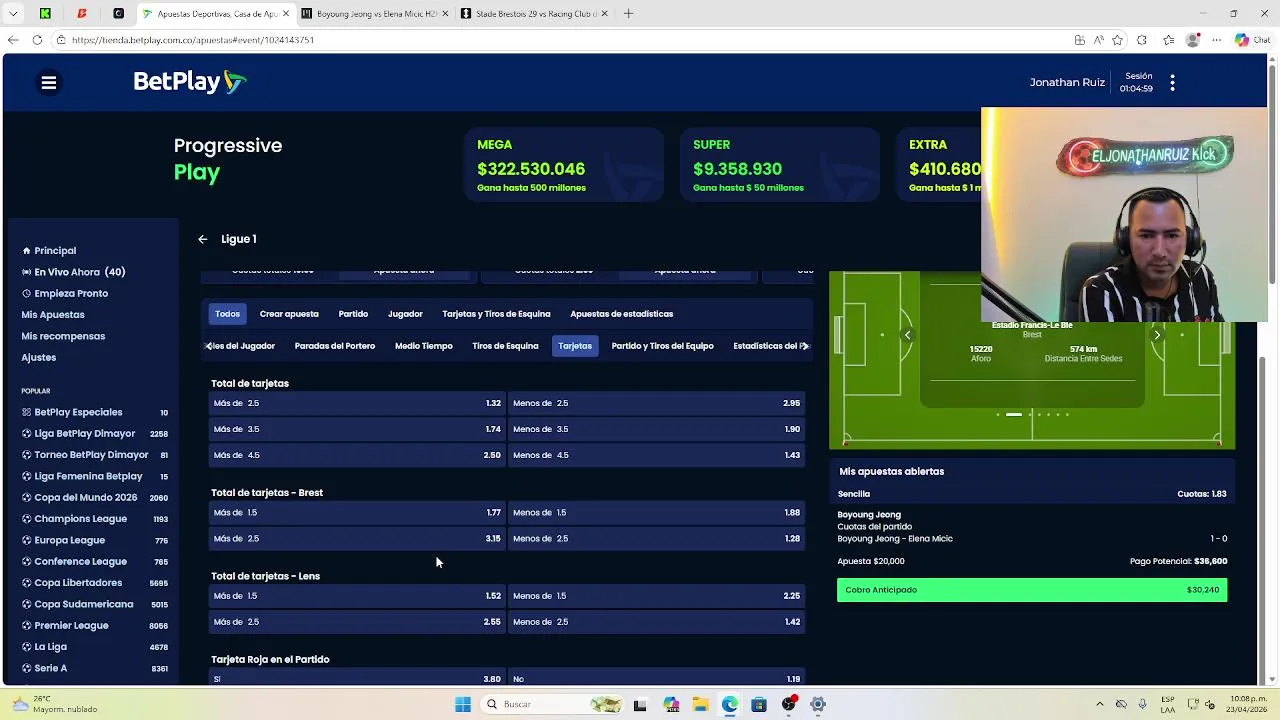Go back using the Ligue 1 arrow

[x=202, y=239]
